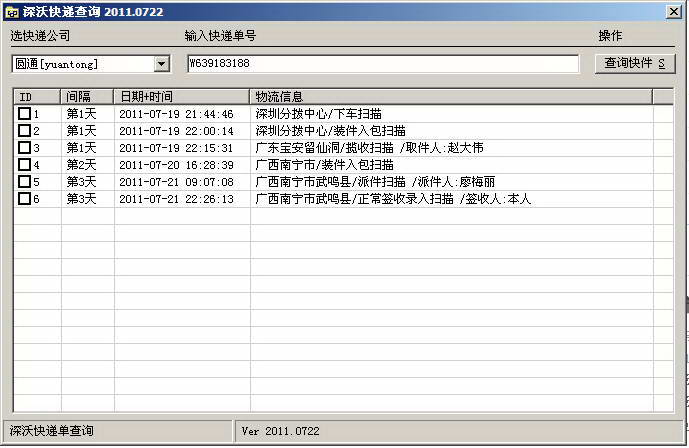Tick the checkbox for row ID 1
This screenshot has width=689, height=448.
coord(25,114)
